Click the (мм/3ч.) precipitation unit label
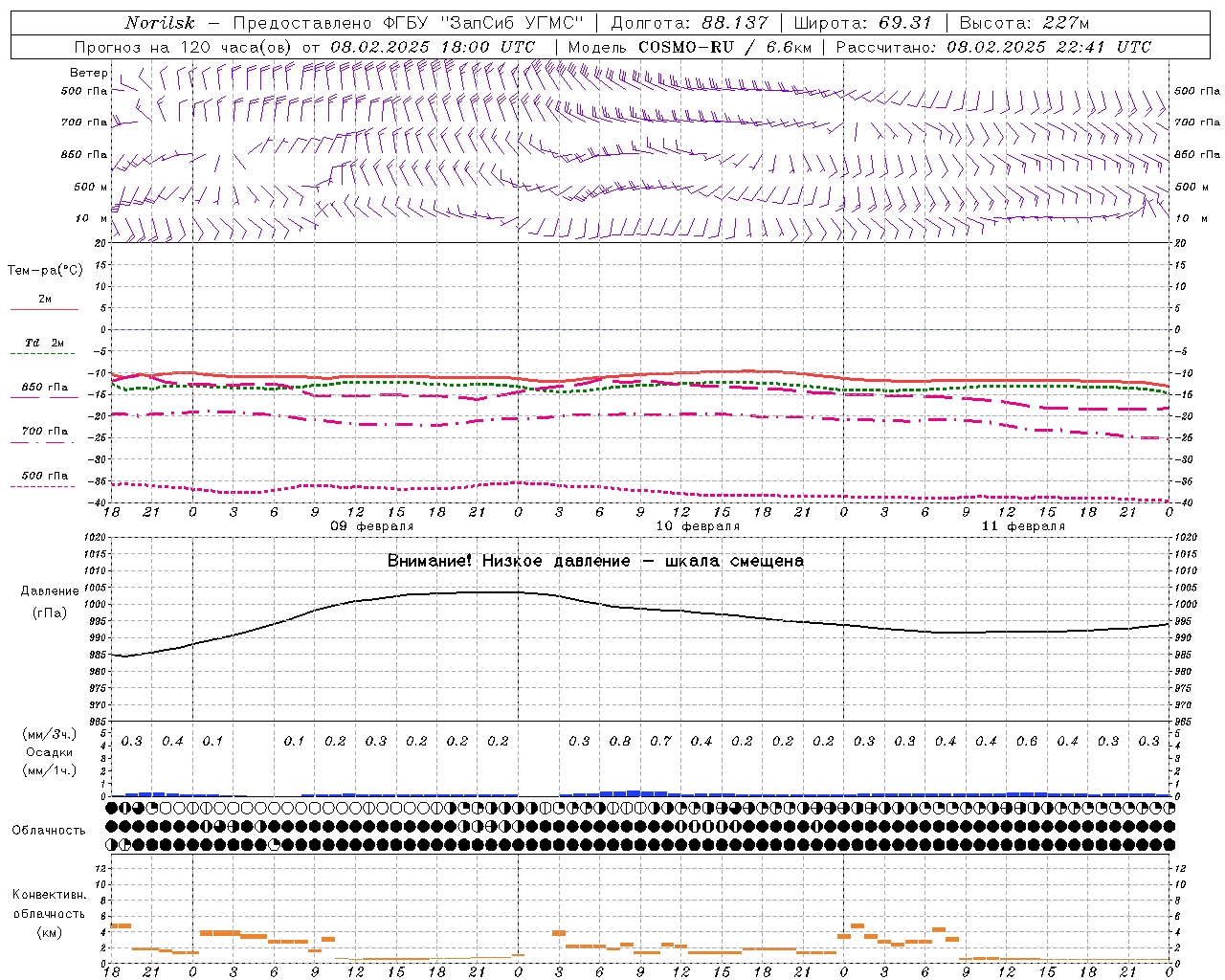Viewport: 1225px width, 980px height. (x=50, y=734)
